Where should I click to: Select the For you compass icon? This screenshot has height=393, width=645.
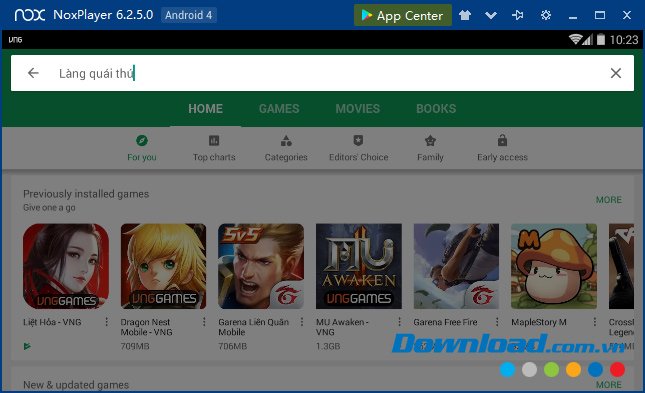(x=142, y=141)
